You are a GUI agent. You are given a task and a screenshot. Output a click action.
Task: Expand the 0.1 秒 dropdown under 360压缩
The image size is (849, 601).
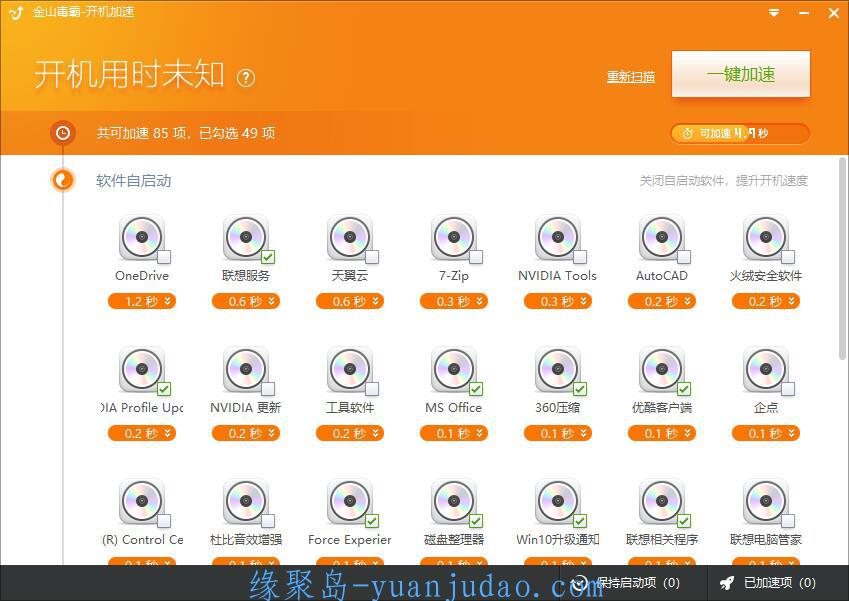point(558,433)
